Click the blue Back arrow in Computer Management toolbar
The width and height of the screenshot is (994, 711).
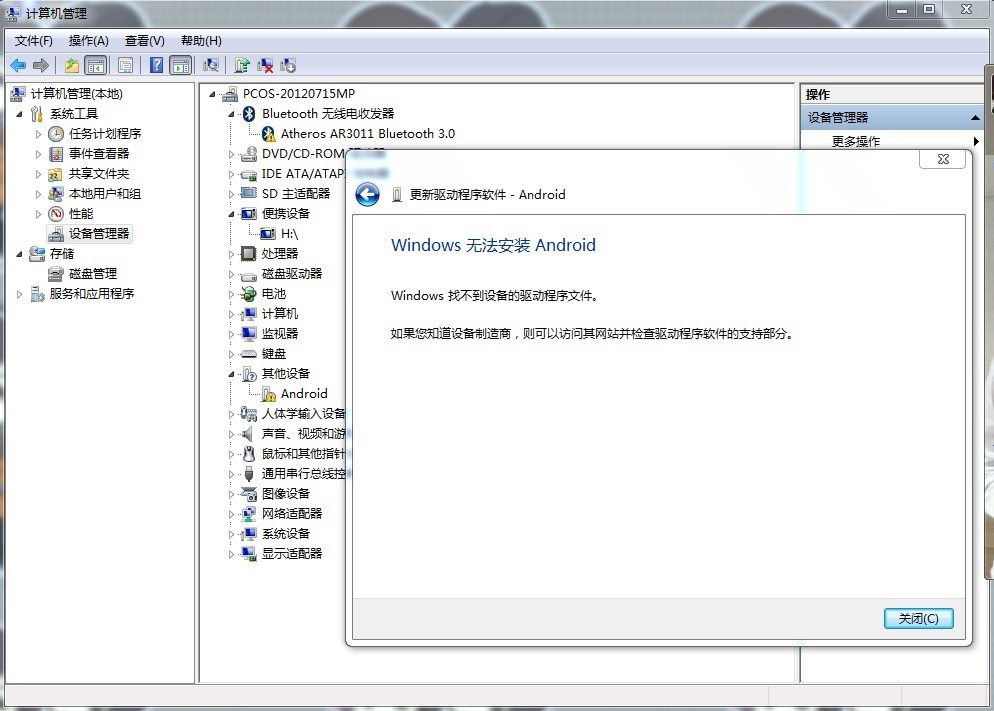(18, 65)
